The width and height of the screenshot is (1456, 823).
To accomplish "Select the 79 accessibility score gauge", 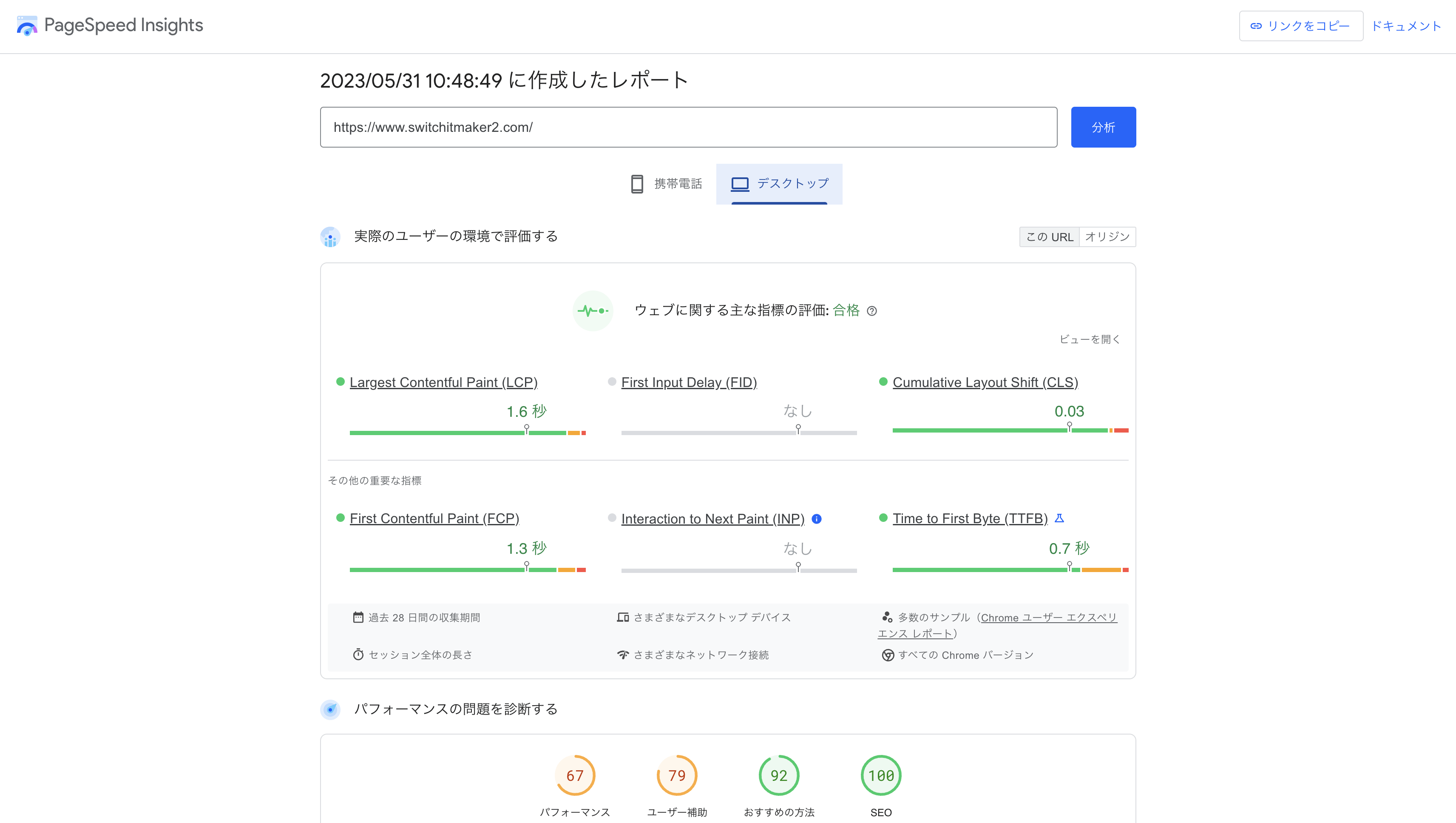I will 677,775.
